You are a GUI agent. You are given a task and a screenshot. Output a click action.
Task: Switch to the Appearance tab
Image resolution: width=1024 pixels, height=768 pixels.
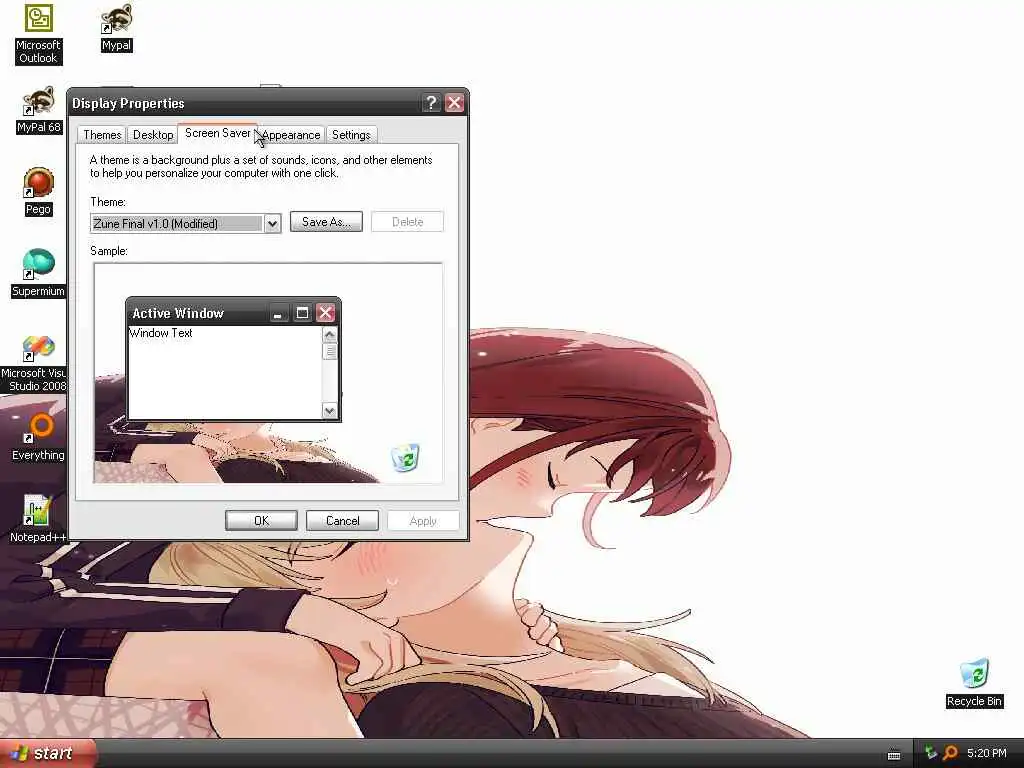tap(291, 135)
